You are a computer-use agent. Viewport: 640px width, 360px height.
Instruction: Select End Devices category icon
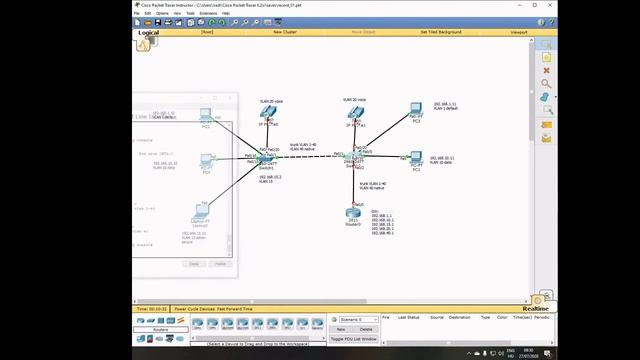pyautogui.click(x=141, y=338)
